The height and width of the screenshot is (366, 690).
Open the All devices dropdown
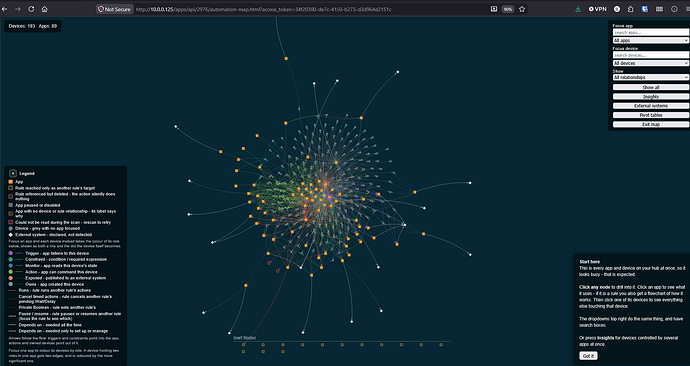(651, 63)
